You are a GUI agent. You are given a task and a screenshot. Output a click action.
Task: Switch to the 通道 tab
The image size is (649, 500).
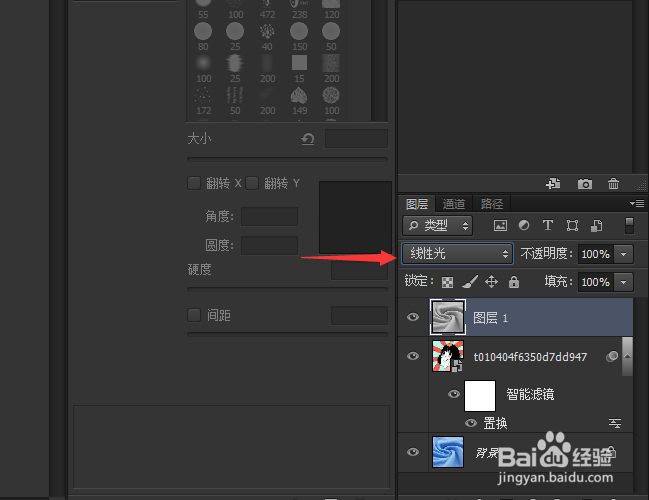454,204
